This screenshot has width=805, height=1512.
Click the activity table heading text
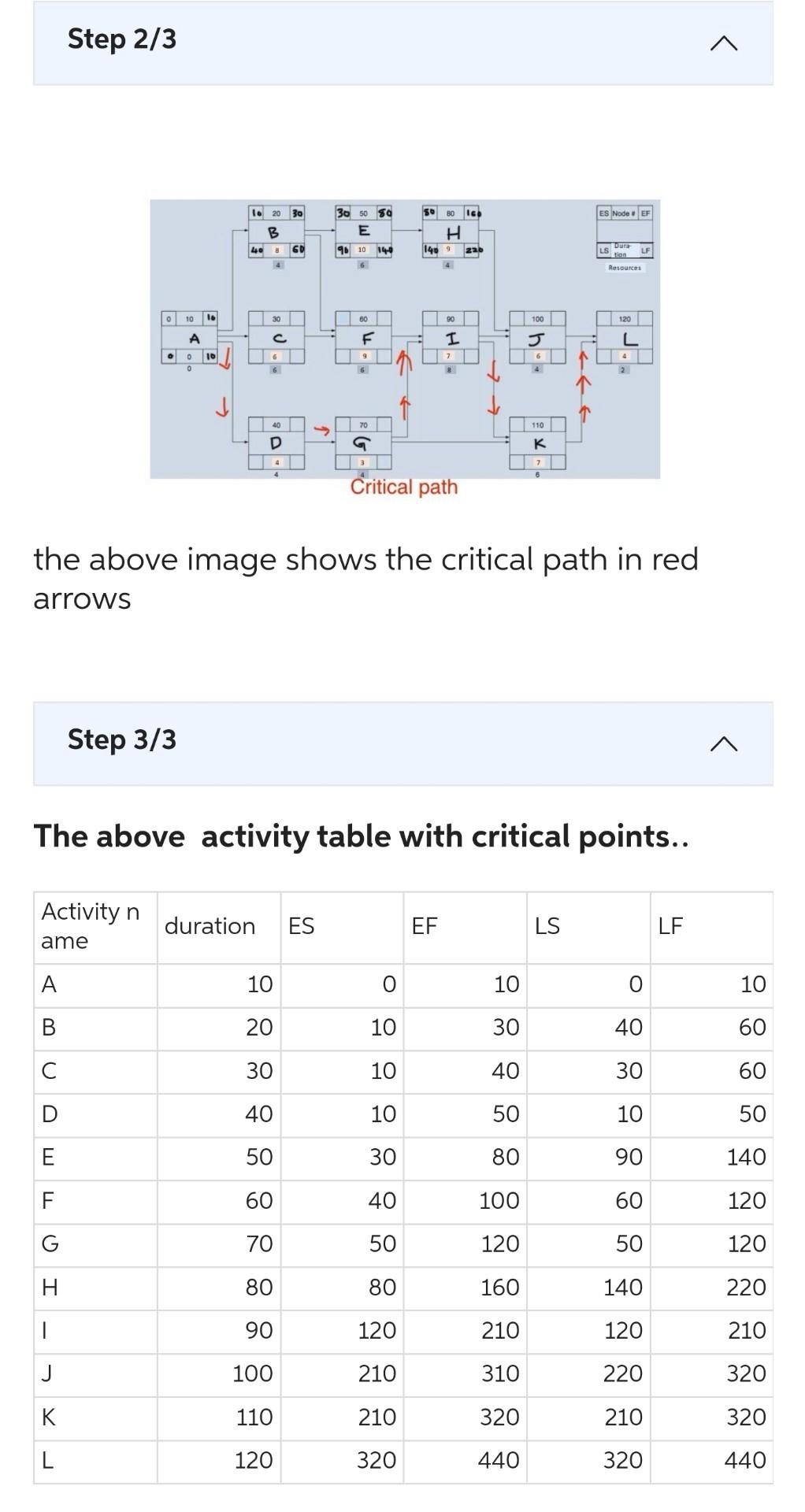pos(362,836)
